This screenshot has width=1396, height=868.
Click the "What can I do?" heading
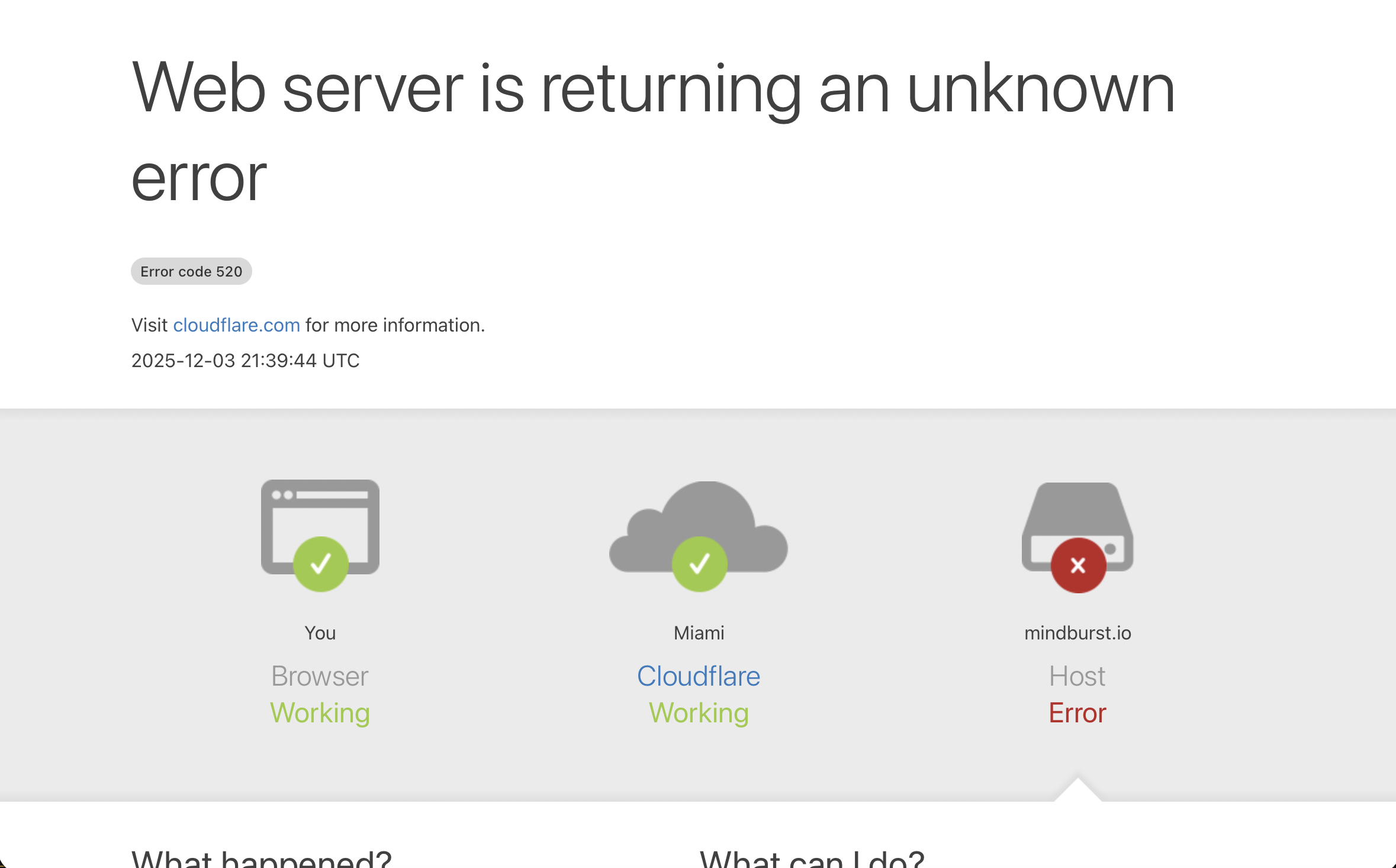812,859
